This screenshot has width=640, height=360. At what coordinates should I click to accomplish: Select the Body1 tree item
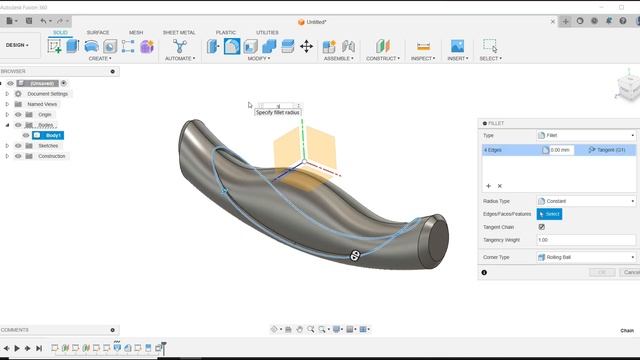pos(48,135)
